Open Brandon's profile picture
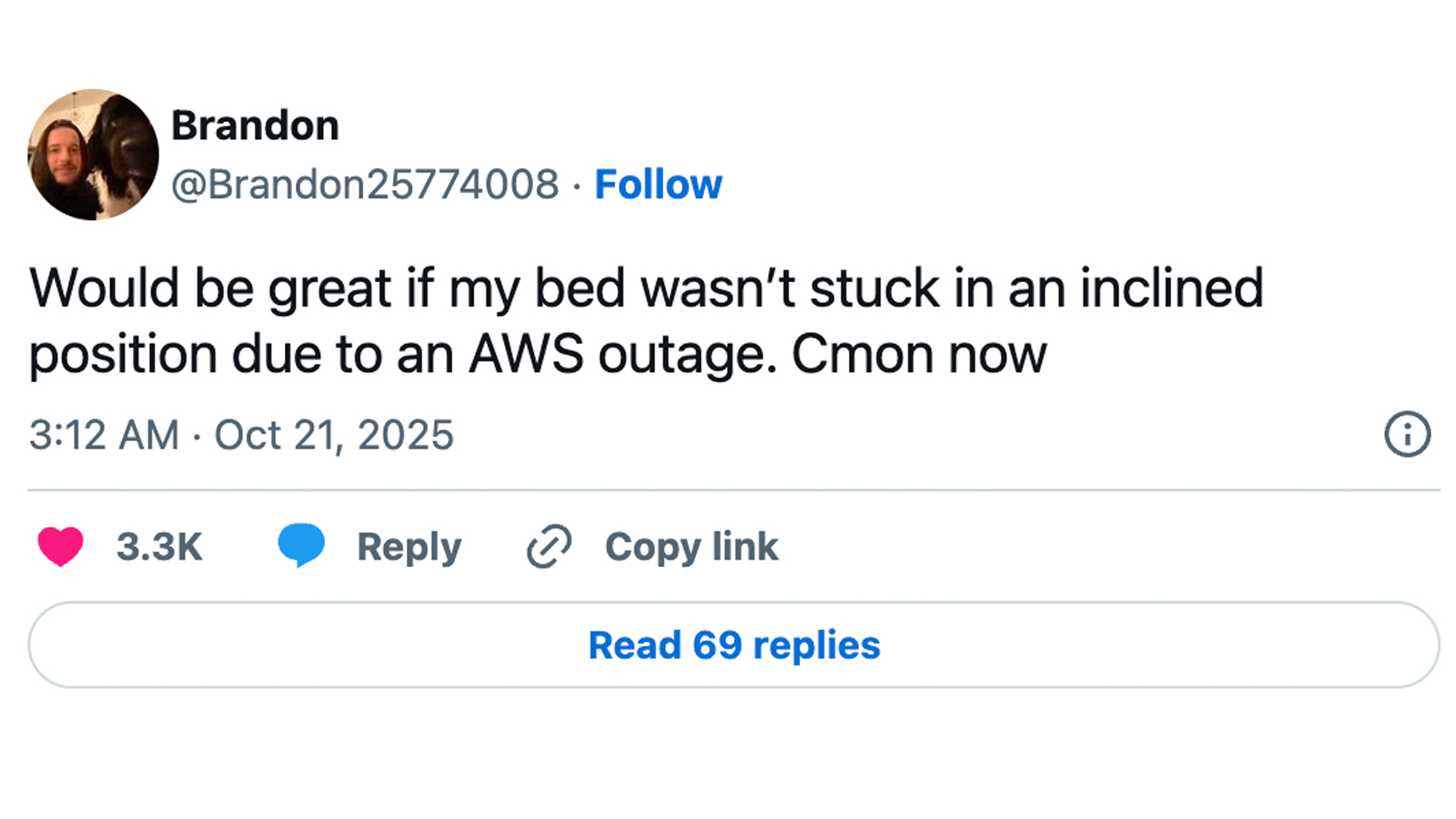1456x819 pixels. point(93,155)
